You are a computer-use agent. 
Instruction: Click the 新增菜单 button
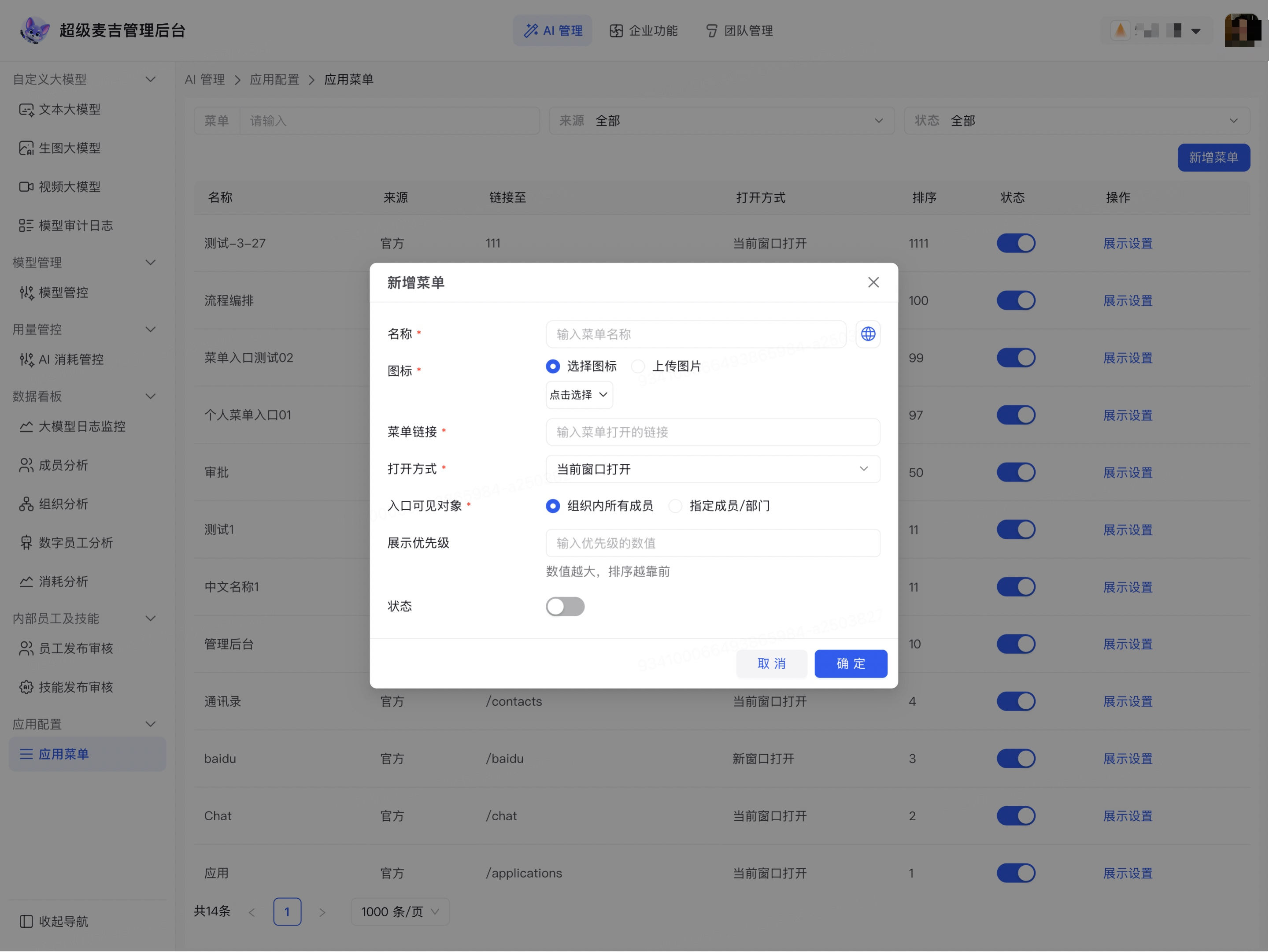(1214, 157)
